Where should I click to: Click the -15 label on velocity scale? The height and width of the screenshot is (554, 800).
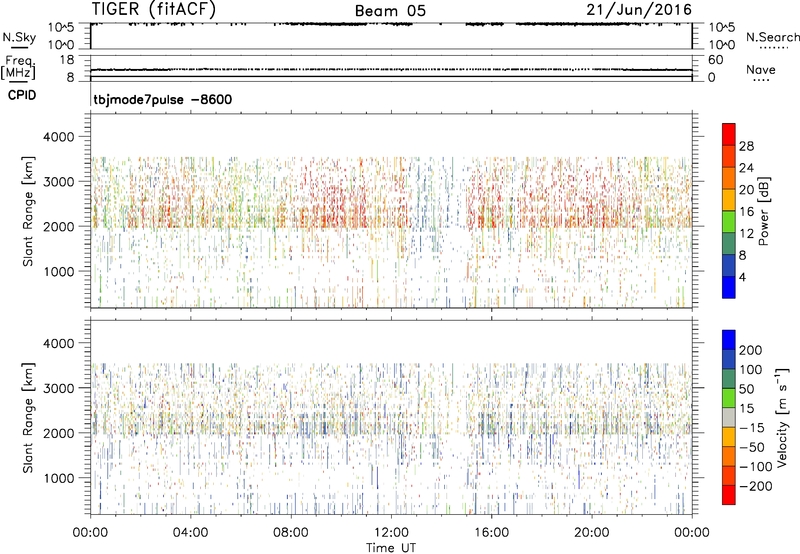(752, 428)
